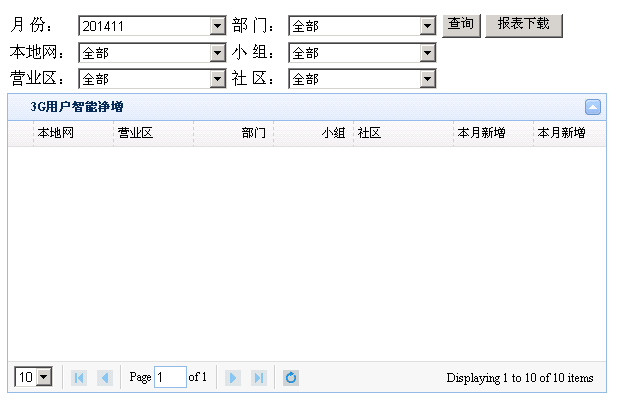Sort by the 本地网 column header

pyautogui.click(x=73, y=133)
